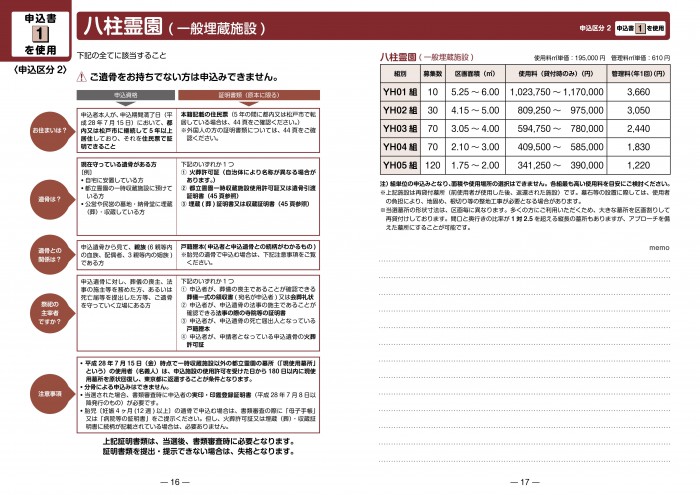This screenshot has width=700, height=495.
Task: Click the 募集数 10 cell in YH01 row
Action: click(x=433, y=92)
